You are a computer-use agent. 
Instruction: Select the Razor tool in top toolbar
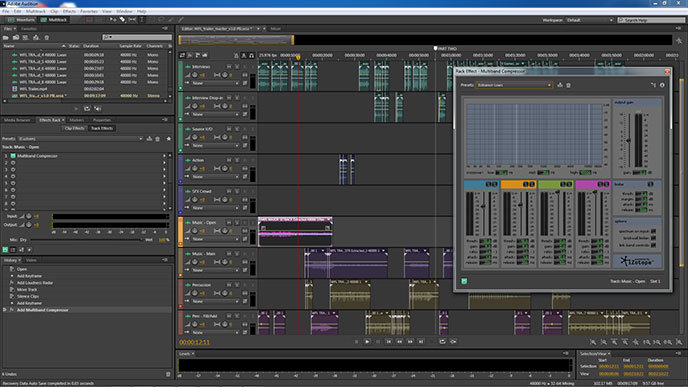coord(122,20)
